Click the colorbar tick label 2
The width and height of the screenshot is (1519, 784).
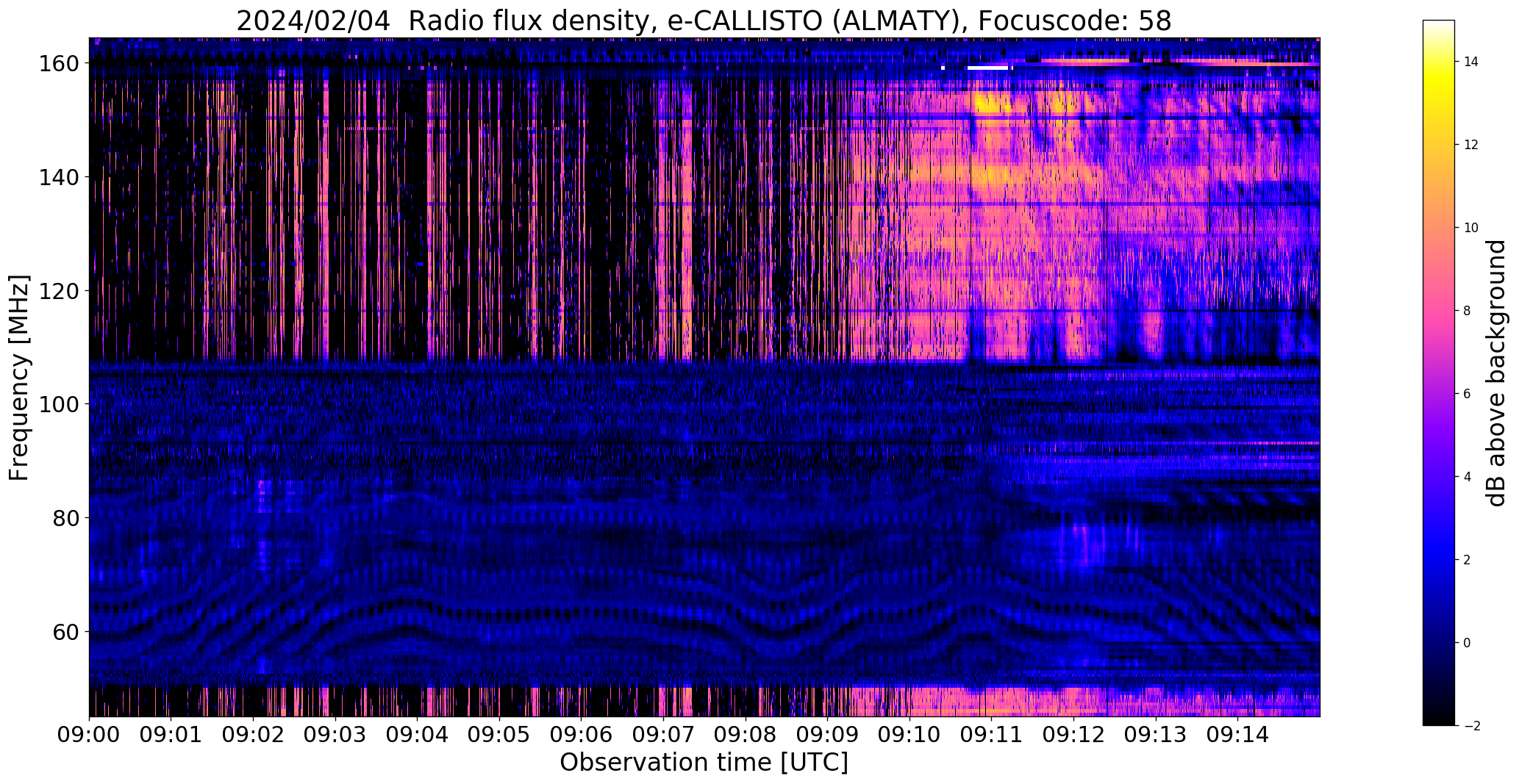1467,560
